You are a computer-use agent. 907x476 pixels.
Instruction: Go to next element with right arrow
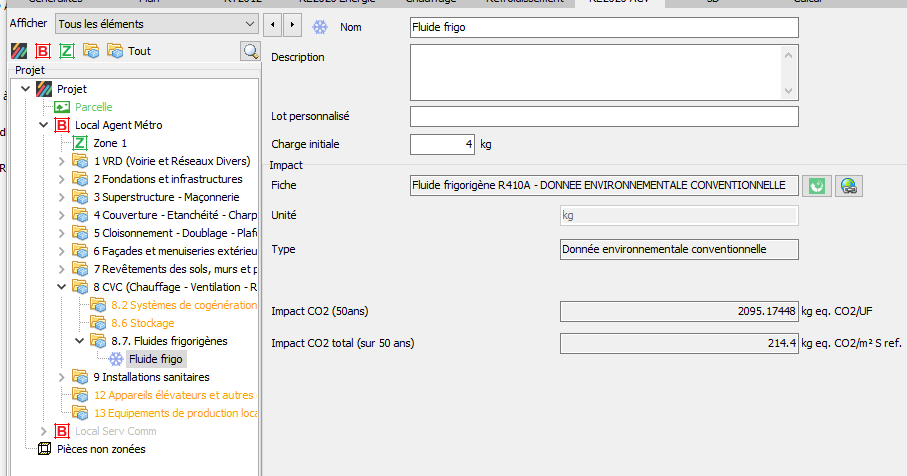pyautogui.click(x=291, y=23)
